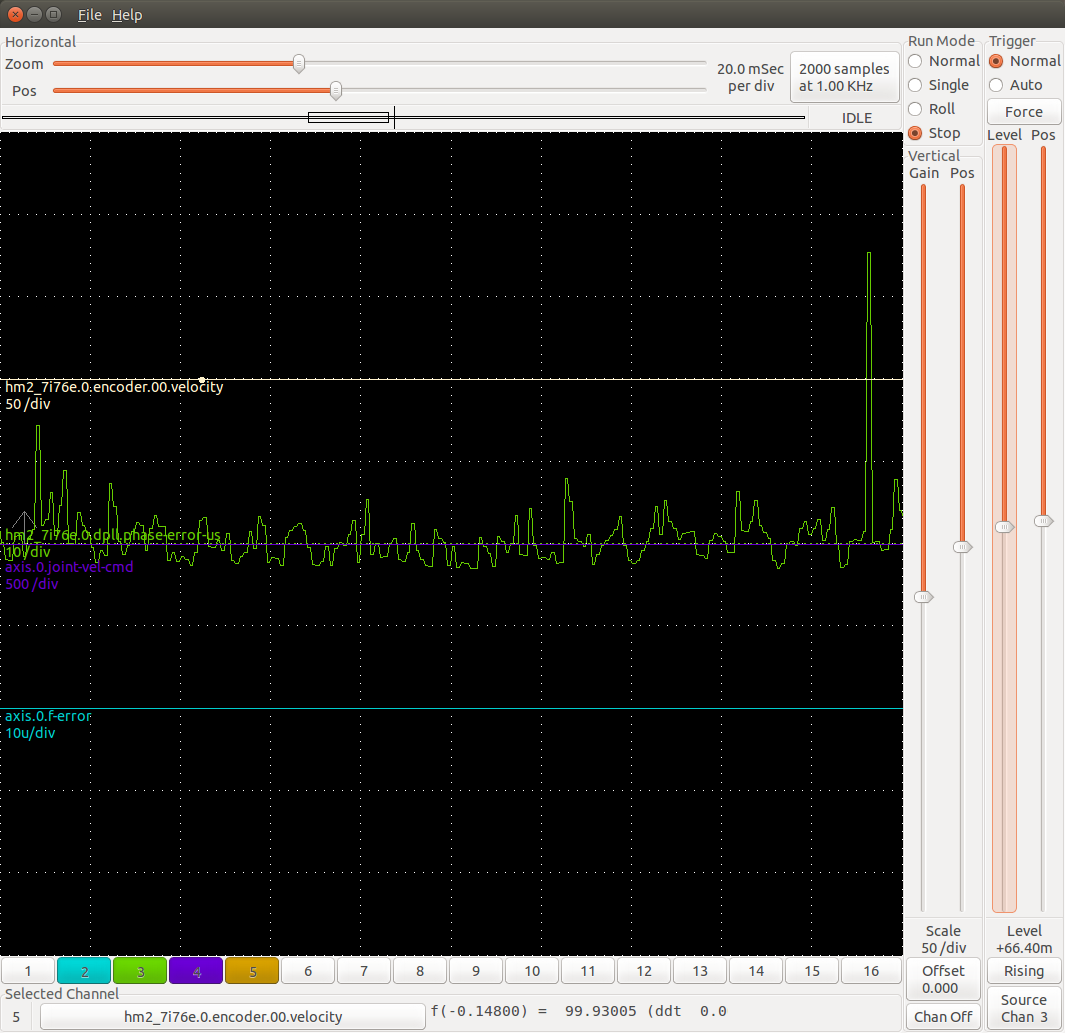
Task: Select channel 10 button
Action: 532,971
